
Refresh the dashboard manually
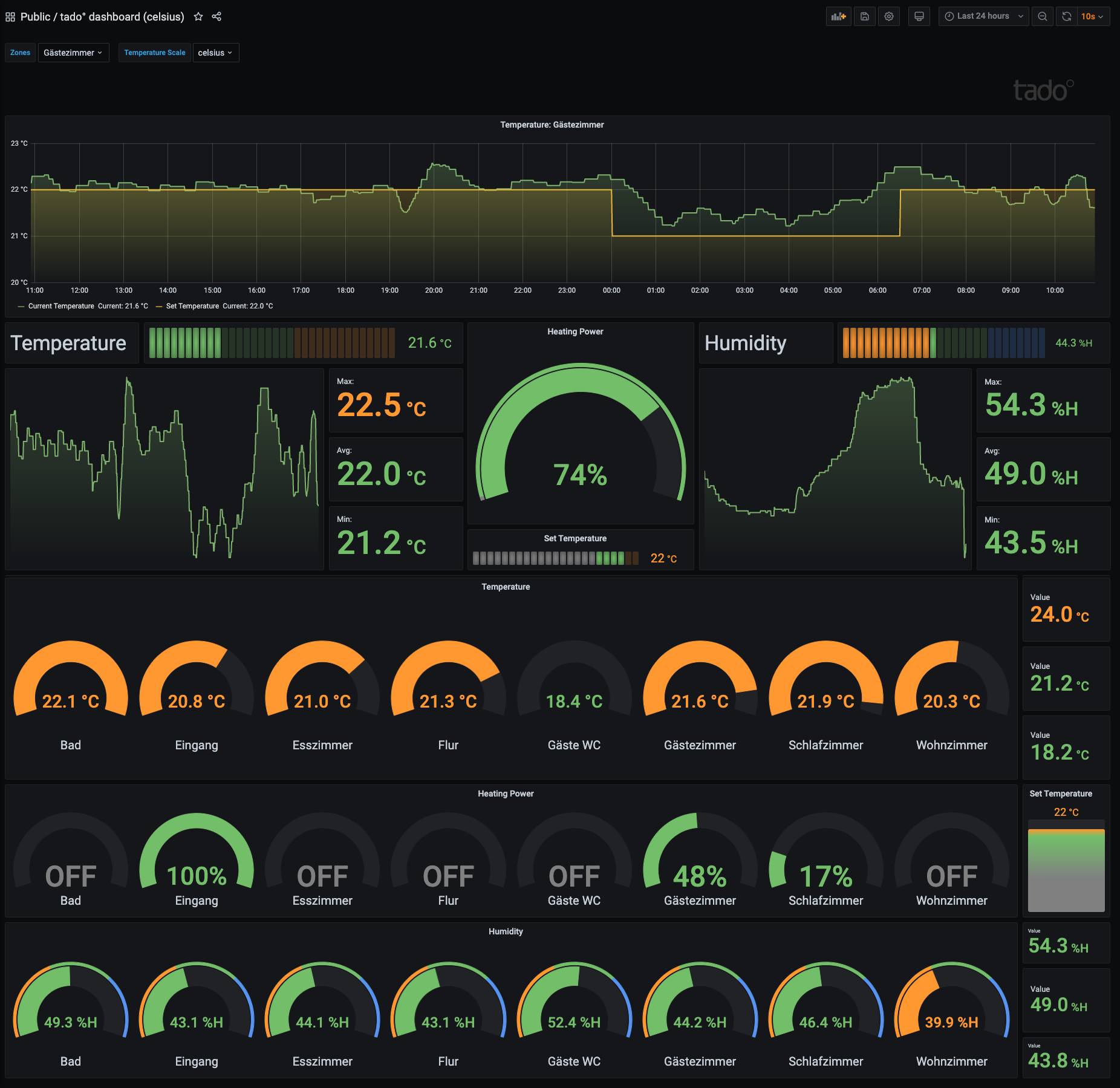click(1065, 16)
